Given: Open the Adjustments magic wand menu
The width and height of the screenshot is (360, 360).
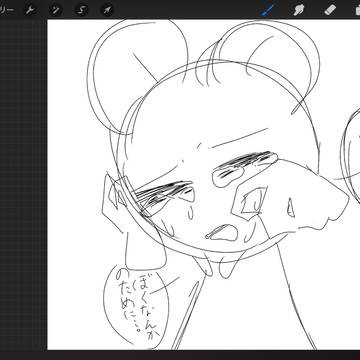Looking at the screenshot, I should (x=55, y=10).
